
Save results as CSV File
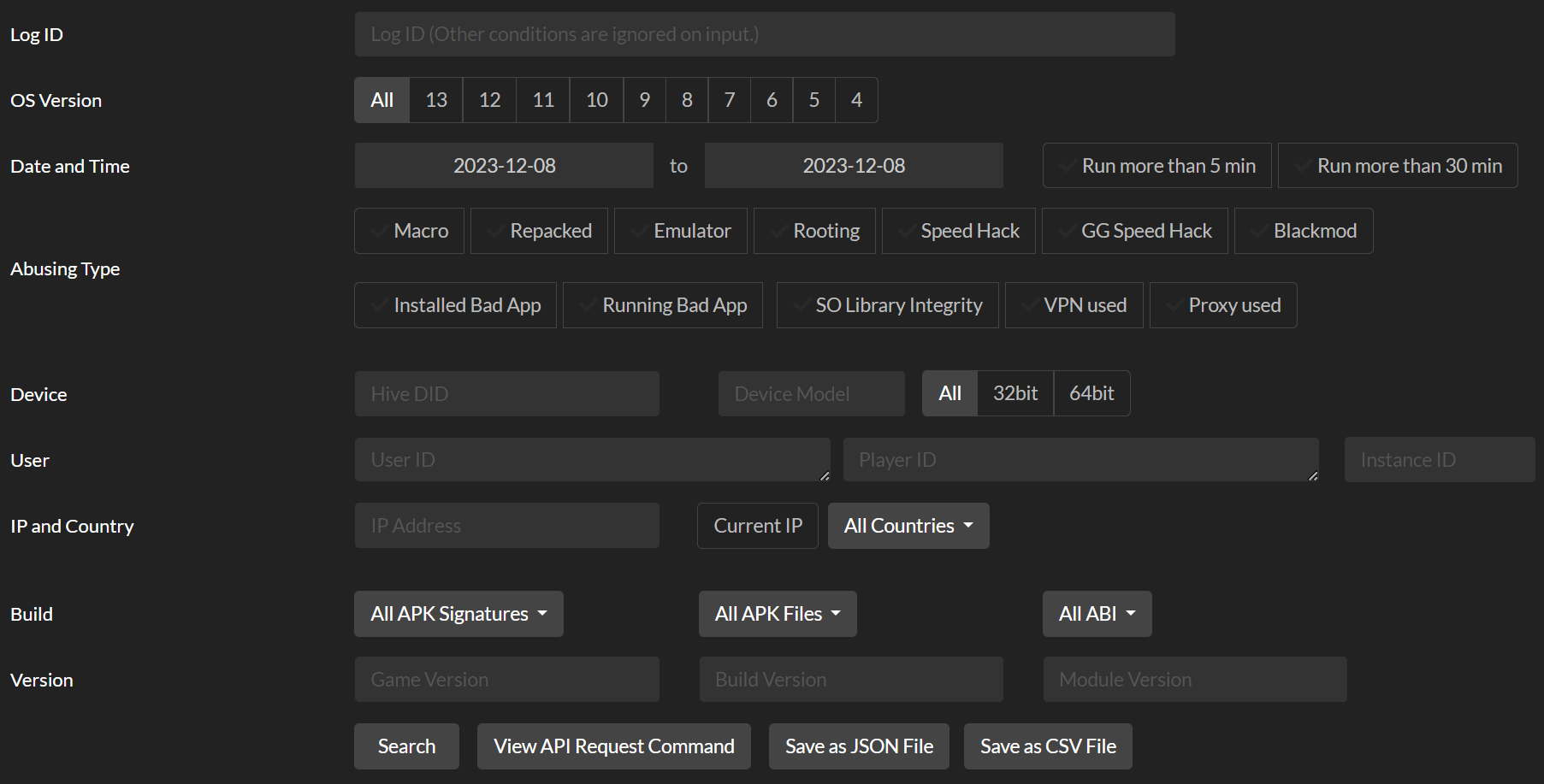pyautogui.click(x=1048, y=746)
